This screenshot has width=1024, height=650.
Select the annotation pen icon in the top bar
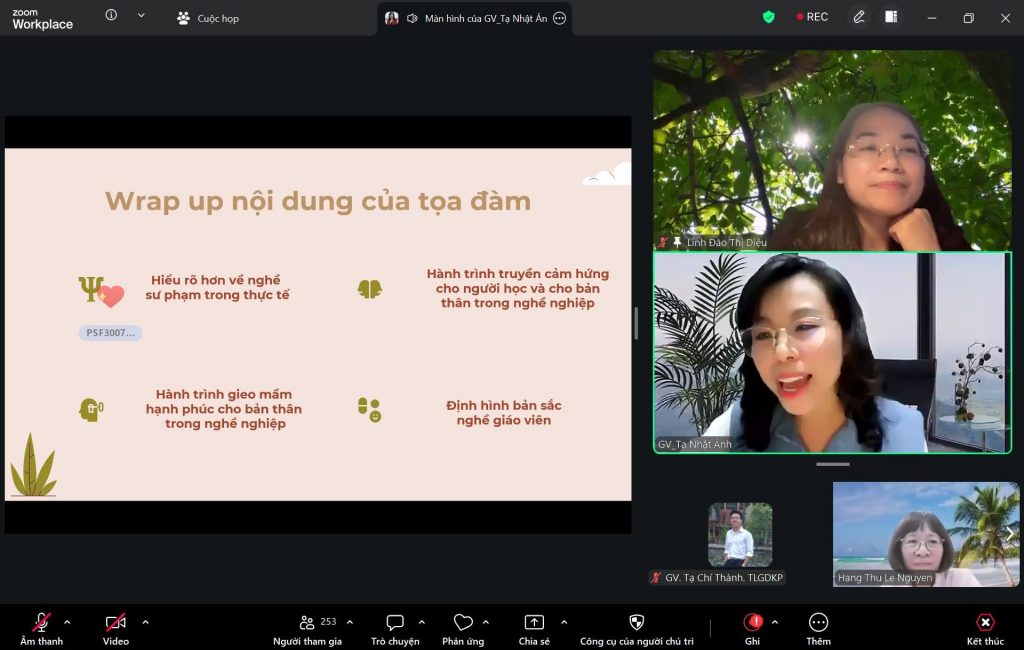pyautogui.click(x=859, y=17)
